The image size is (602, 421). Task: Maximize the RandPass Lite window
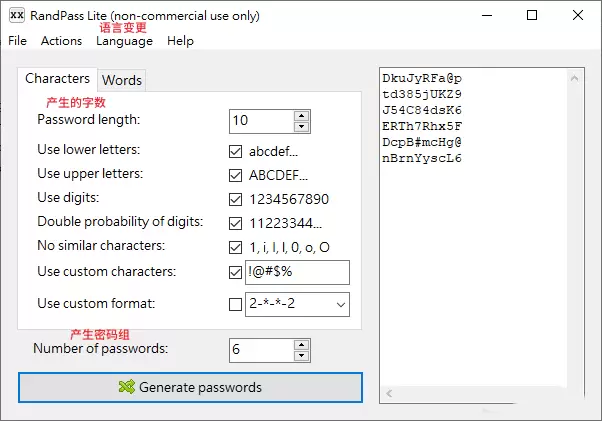(x=532, y=15)
